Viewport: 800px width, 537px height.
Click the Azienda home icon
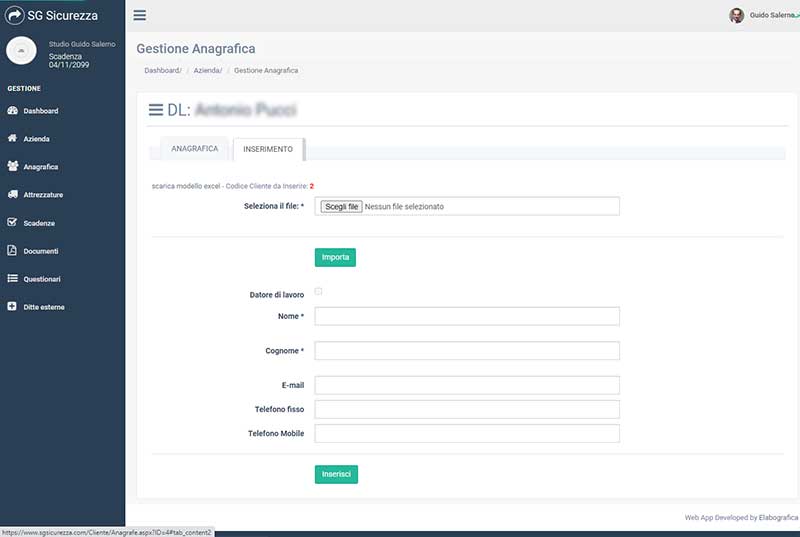point(12,138)
